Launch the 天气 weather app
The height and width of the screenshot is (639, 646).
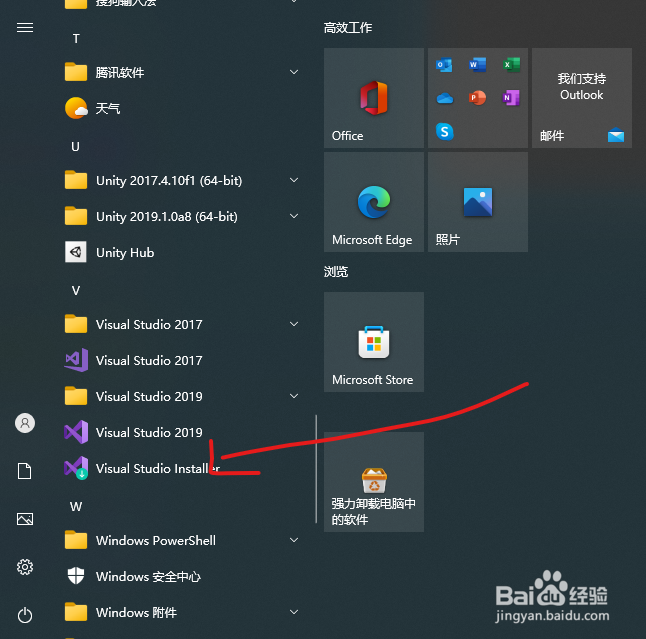[x=181, y=108]
